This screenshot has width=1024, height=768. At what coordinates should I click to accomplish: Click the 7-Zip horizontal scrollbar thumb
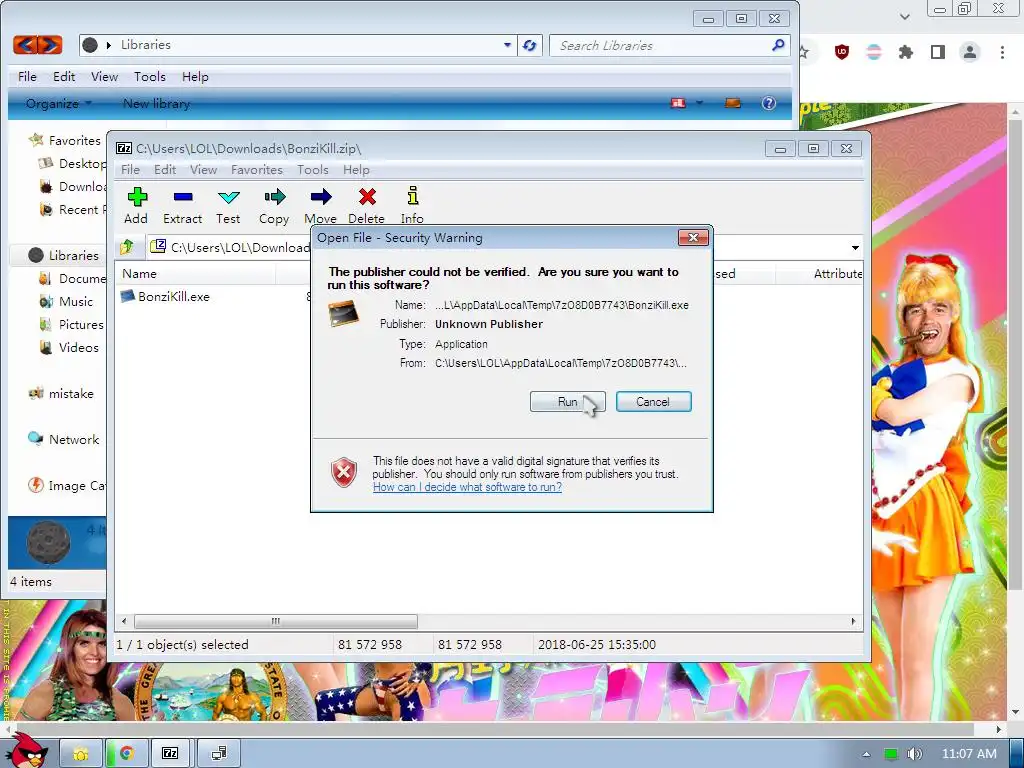pos(276,621)
